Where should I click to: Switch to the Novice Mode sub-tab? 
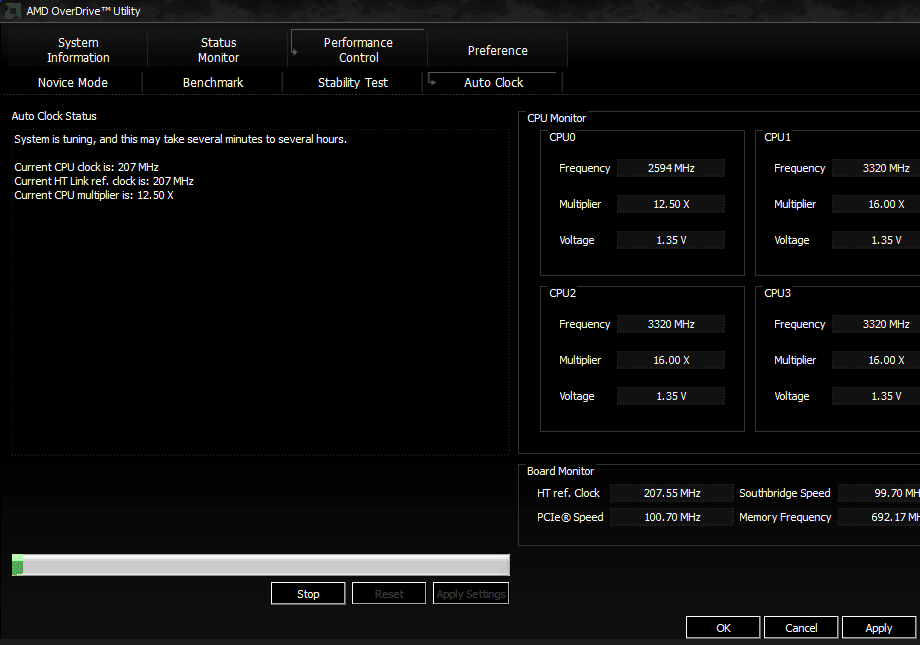(x=73, y=83)
